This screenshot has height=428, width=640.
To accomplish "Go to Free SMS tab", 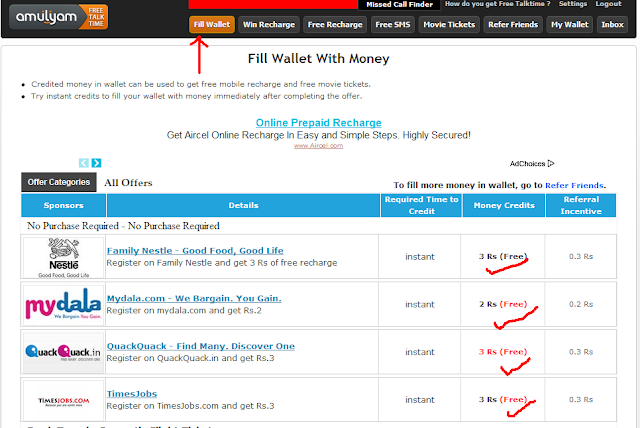I will pos(393,24).
